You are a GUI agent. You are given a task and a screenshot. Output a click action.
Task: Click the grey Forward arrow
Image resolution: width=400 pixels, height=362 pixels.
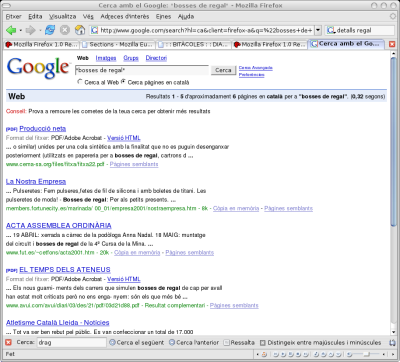(x=30, y=30)
